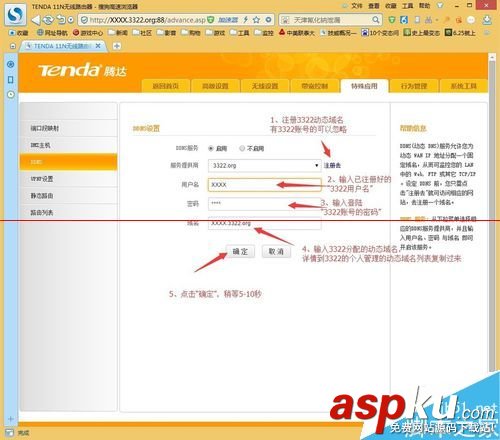Bookmark page with the star icon

pyautogui.click(x=256, y=20)
